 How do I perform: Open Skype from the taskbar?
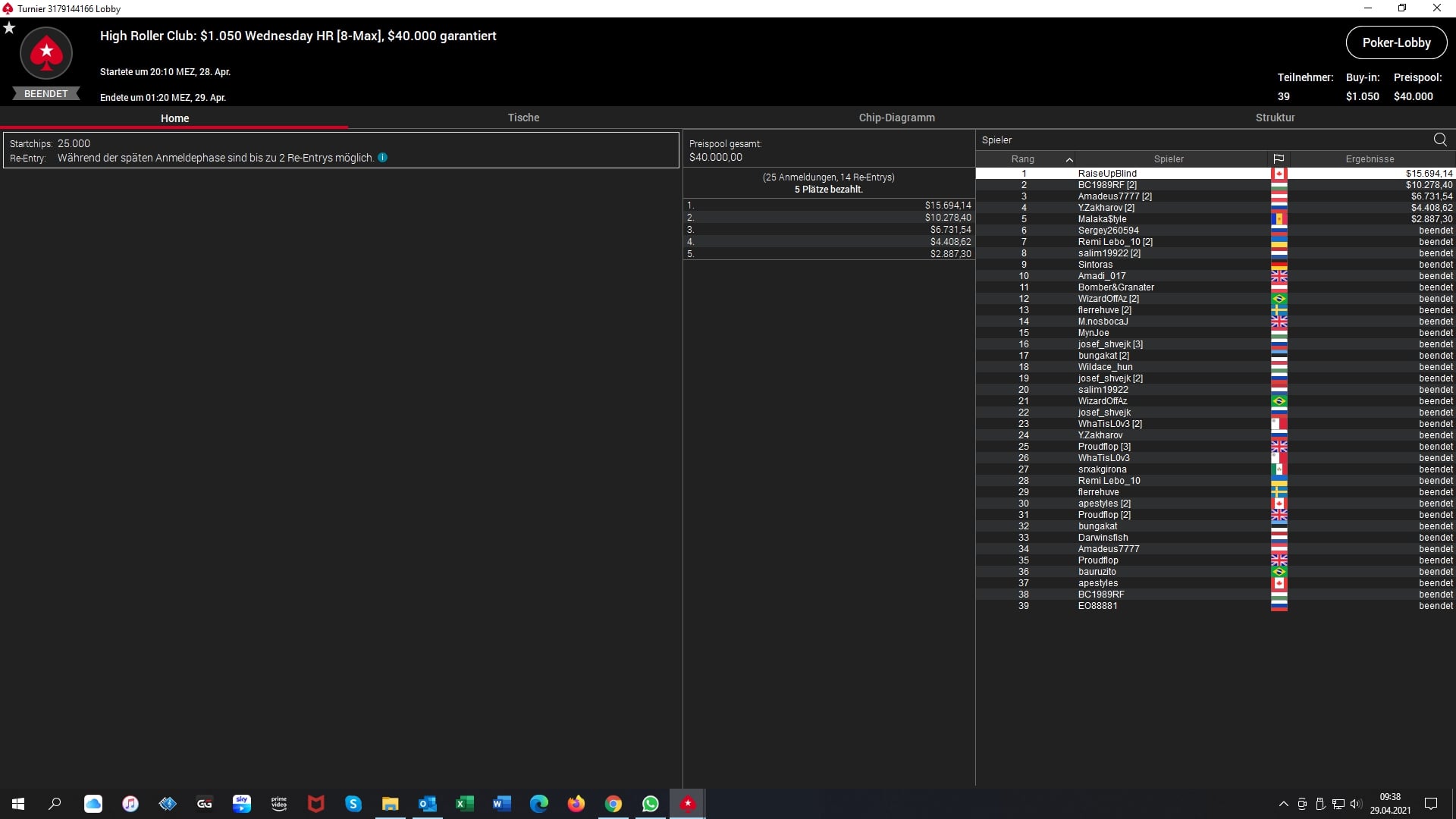pos(353,804)
